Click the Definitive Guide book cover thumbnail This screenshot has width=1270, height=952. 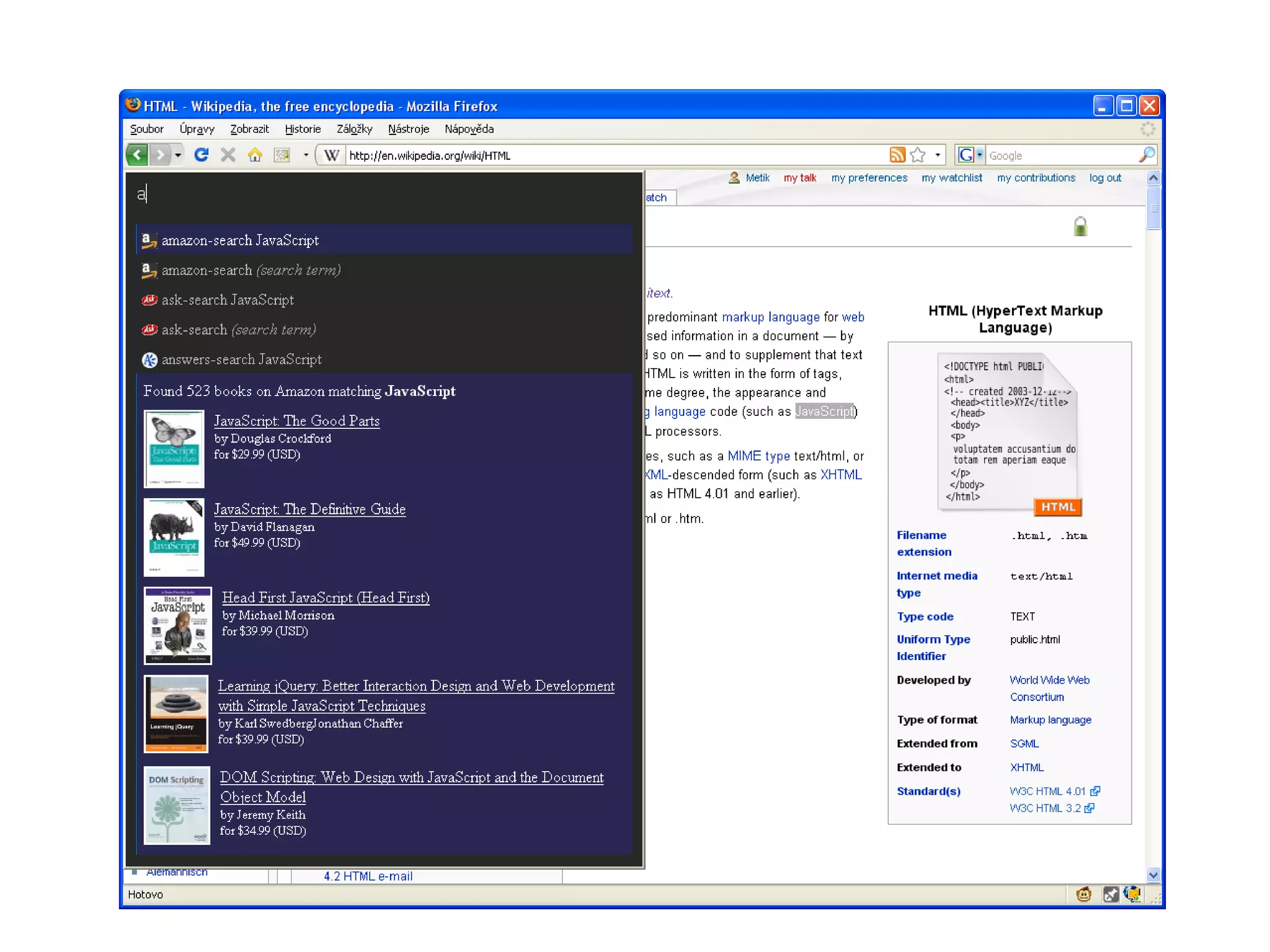[174, 537]
